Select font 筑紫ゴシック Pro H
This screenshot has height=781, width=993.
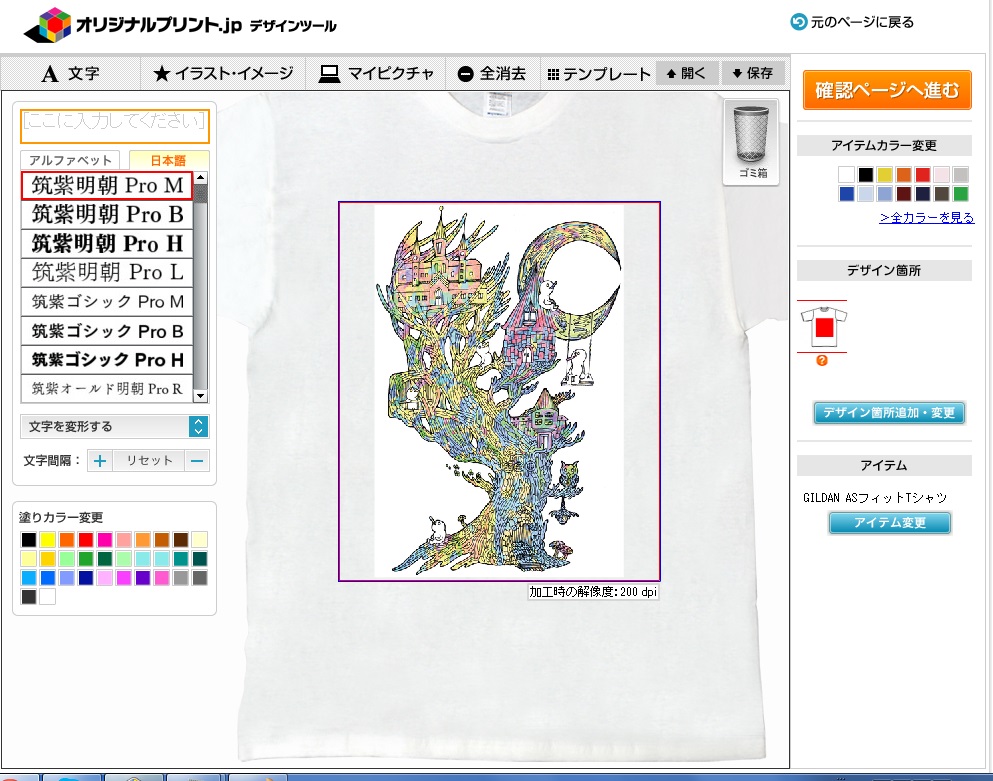click(x=107, y=360)
